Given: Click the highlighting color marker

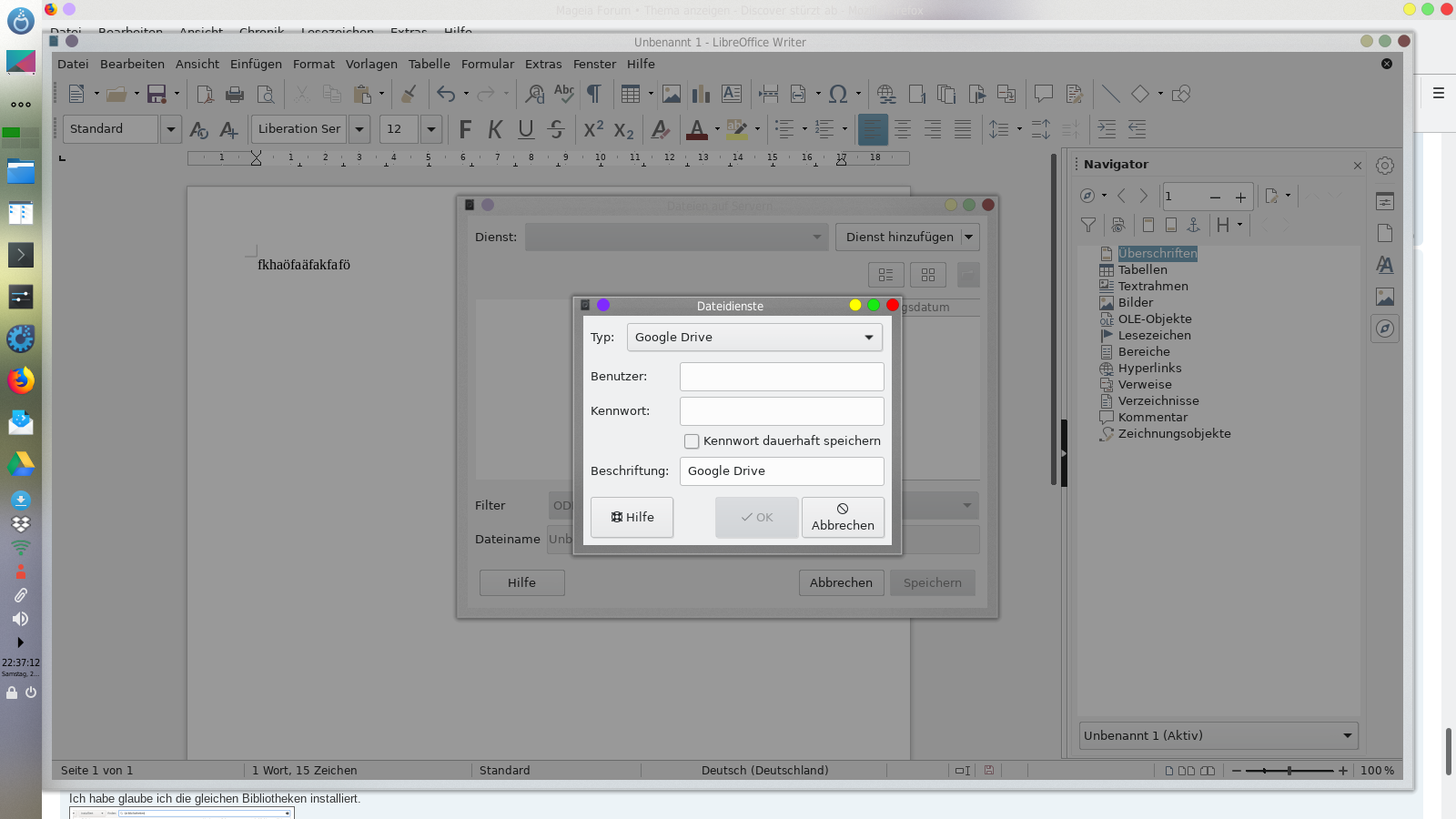Looking at the screenshot, I should (x=737, y=129).
